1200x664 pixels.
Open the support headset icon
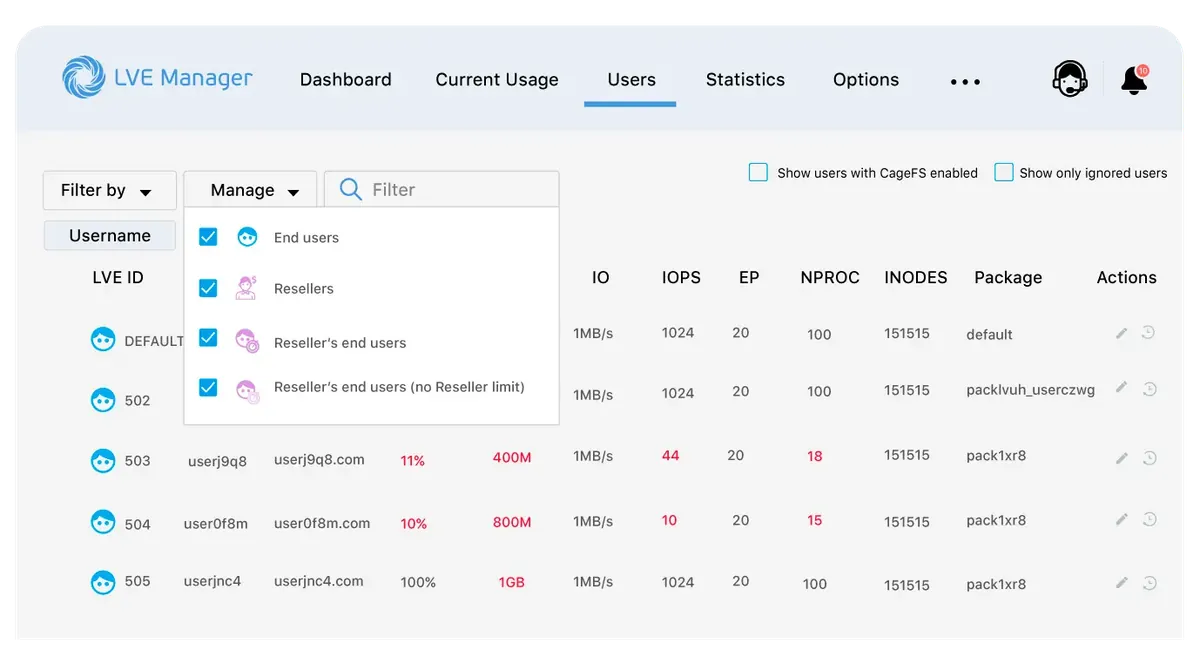1070,79
